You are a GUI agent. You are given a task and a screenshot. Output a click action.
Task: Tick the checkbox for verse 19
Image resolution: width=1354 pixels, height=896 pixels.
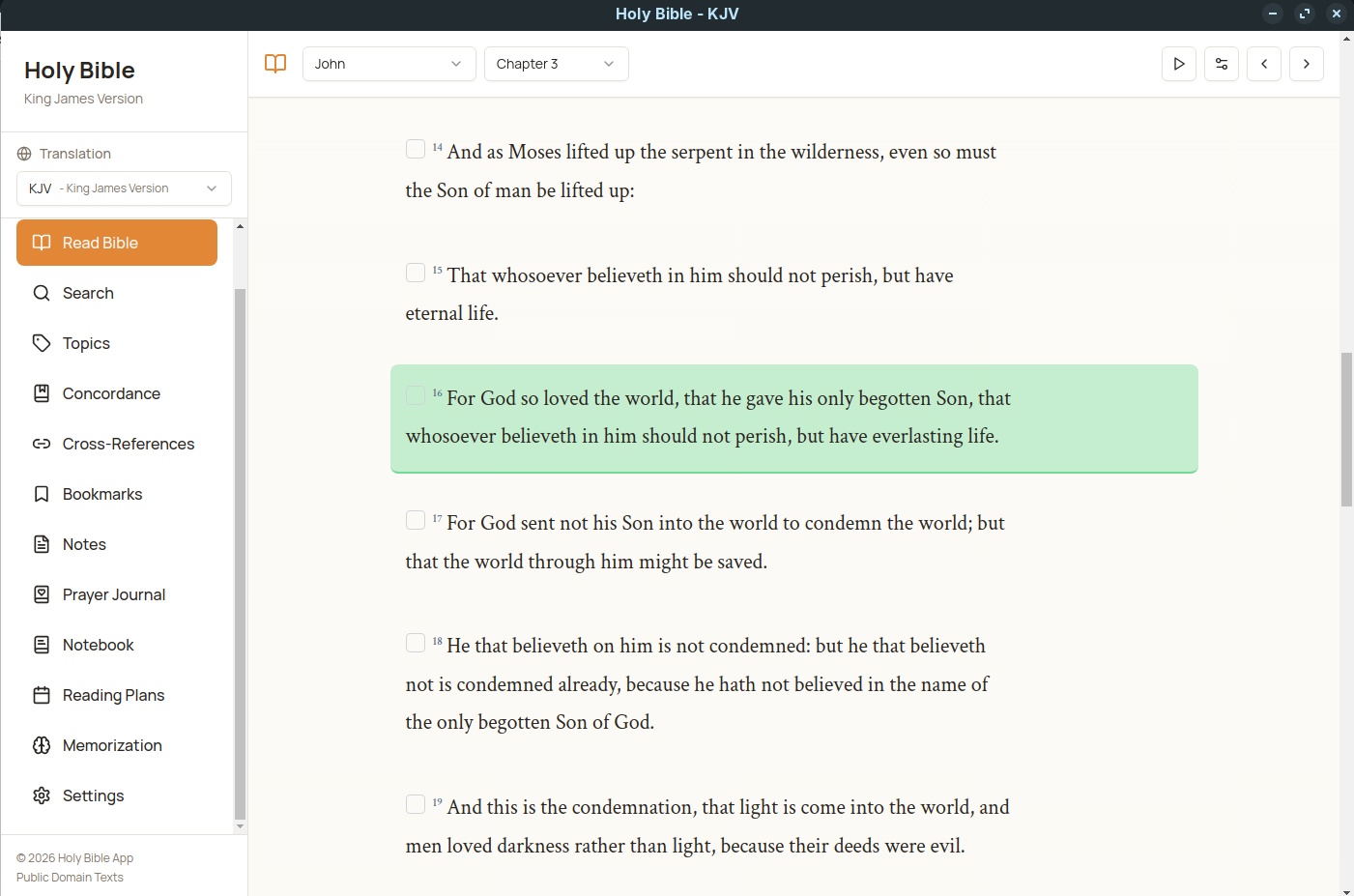pos(416,804)
